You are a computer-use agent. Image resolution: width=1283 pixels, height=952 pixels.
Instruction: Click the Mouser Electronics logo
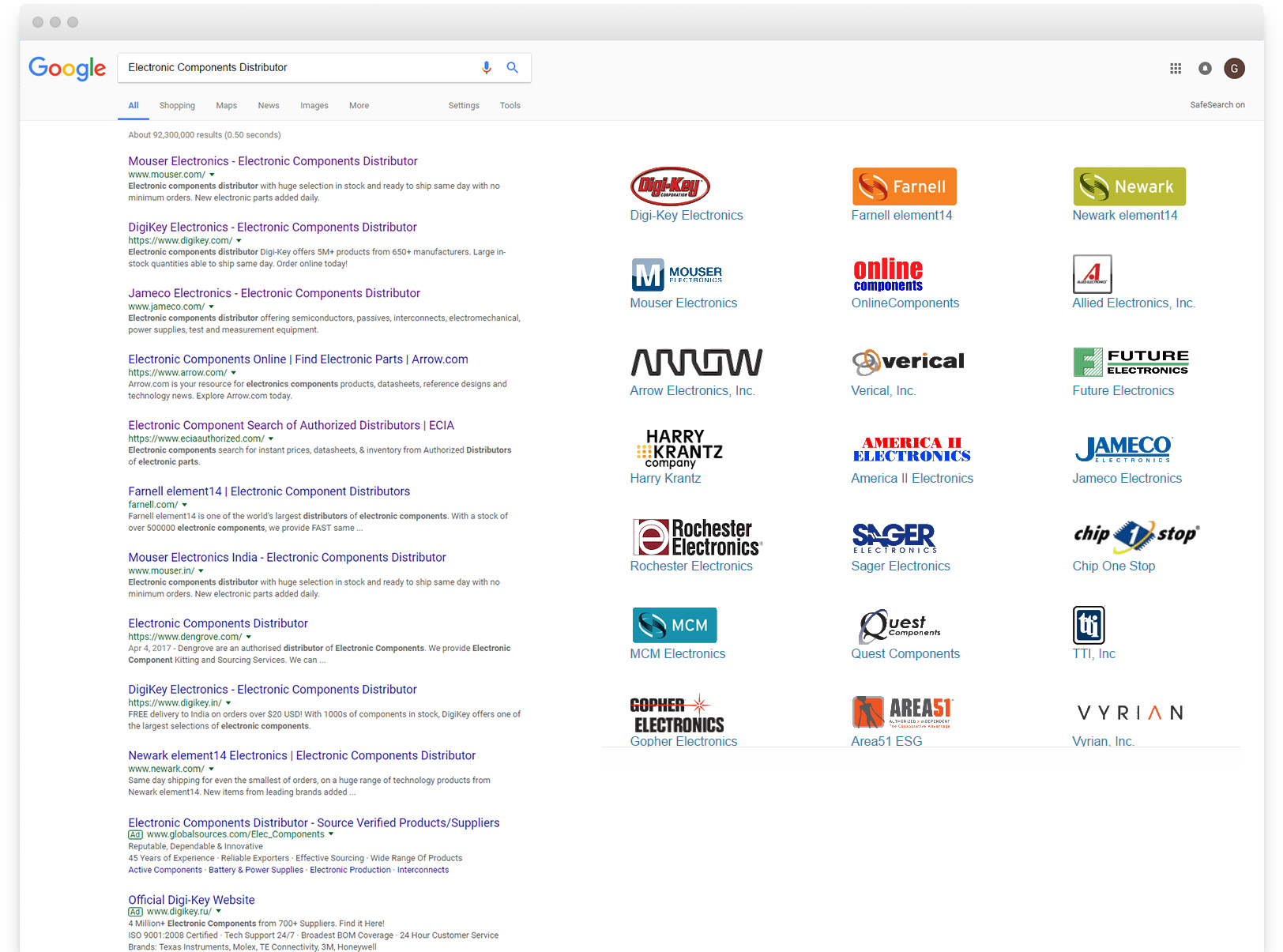[677, 274]
